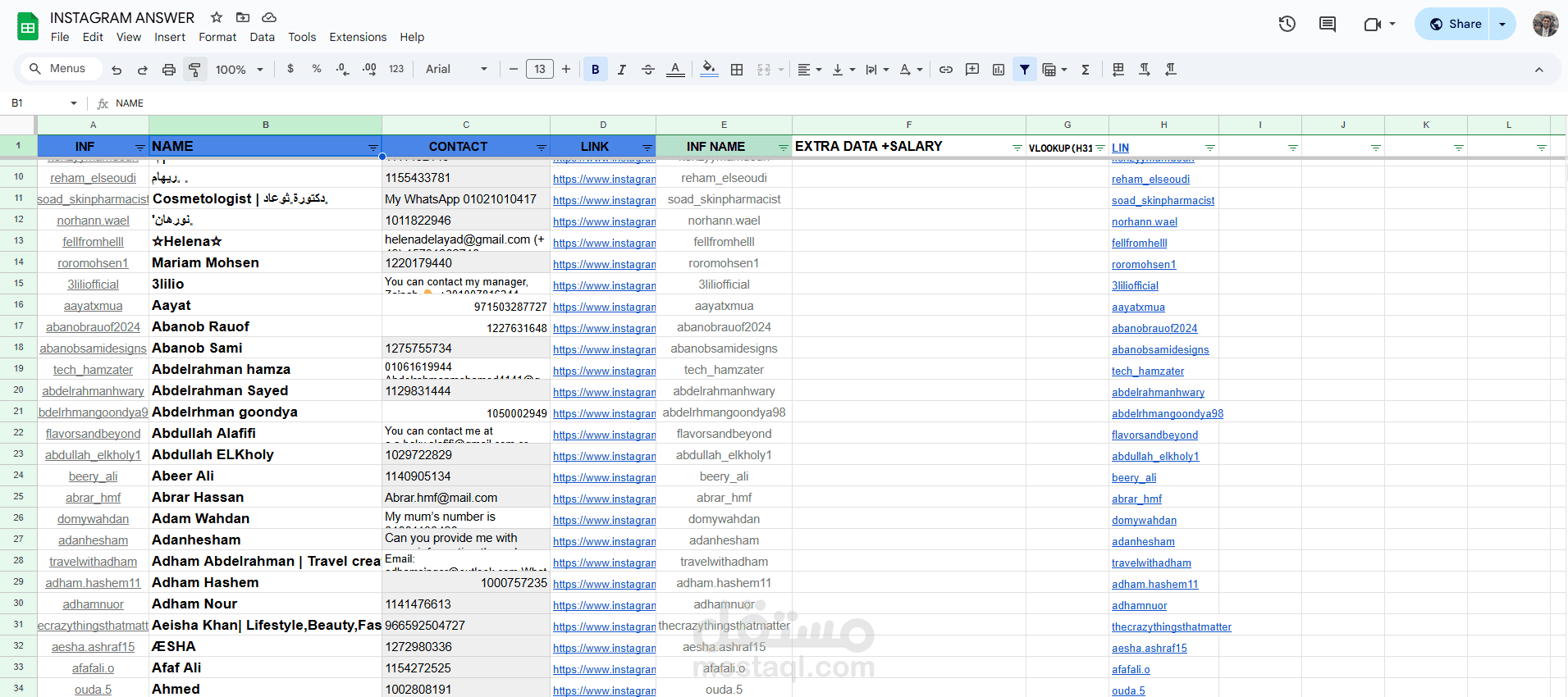The width and height of the screenshot is (1568, 697).
Task: Open the CONTACT column filter button
Action: [x=542, y=148]
